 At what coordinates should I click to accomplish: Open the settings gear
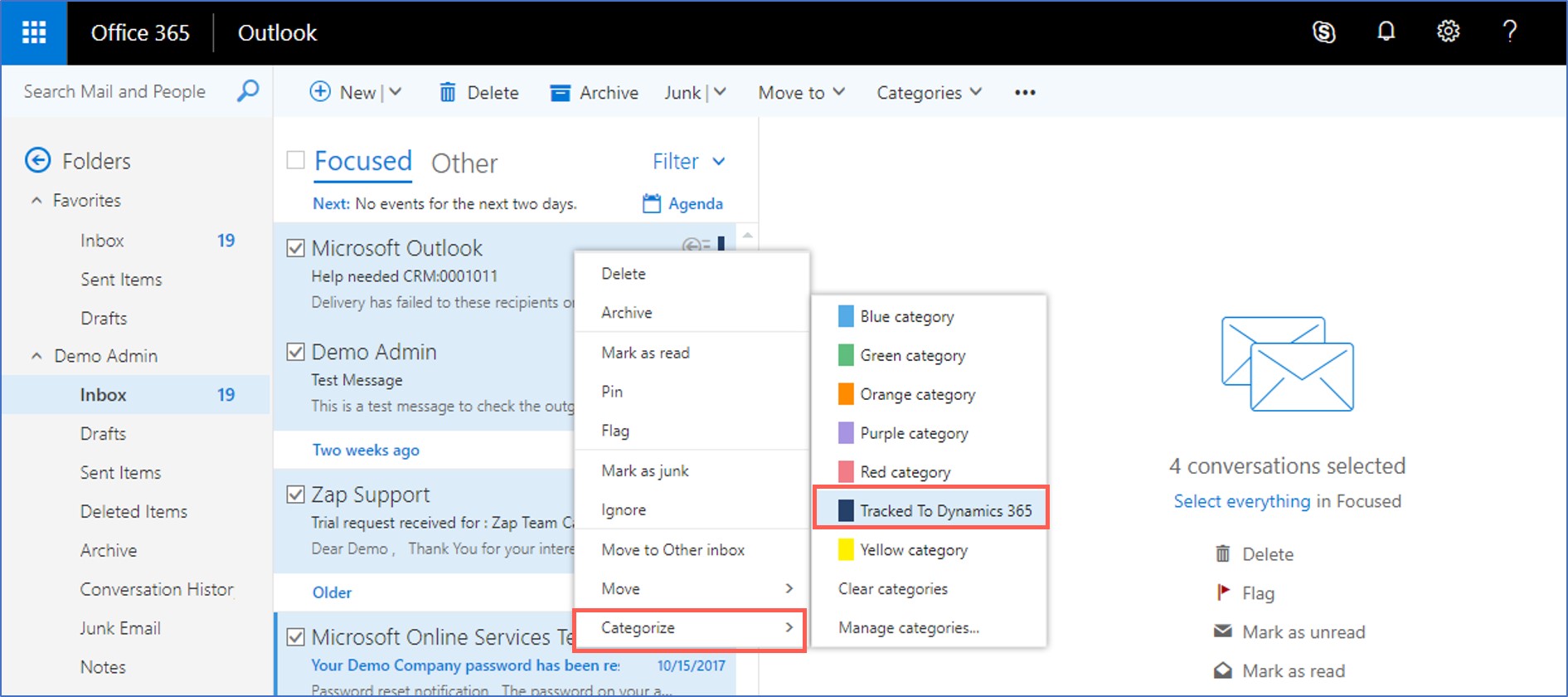tap(1448, 32)
